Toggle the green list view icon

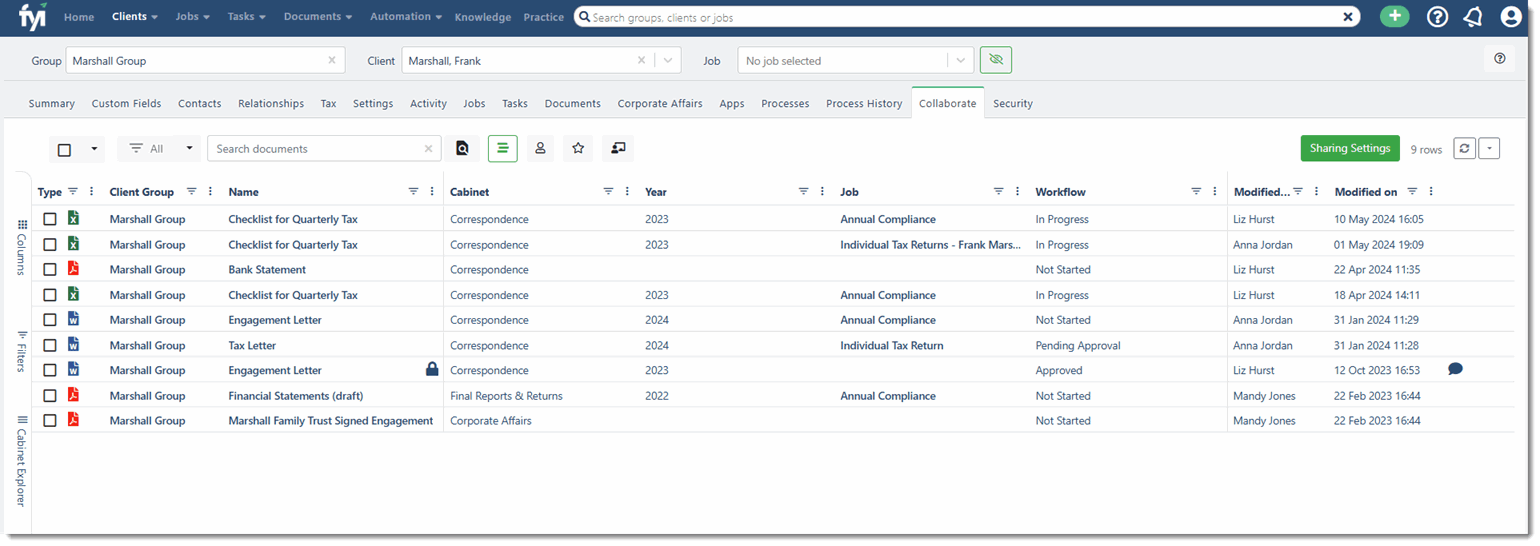(502, 148)
